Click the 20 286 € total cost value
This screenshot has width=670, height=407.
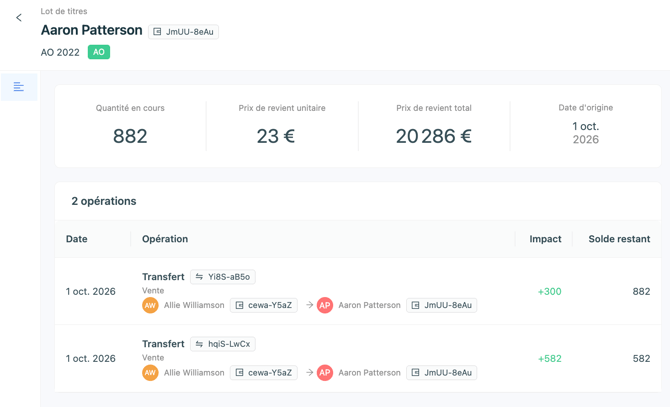(x=434, y=136)
